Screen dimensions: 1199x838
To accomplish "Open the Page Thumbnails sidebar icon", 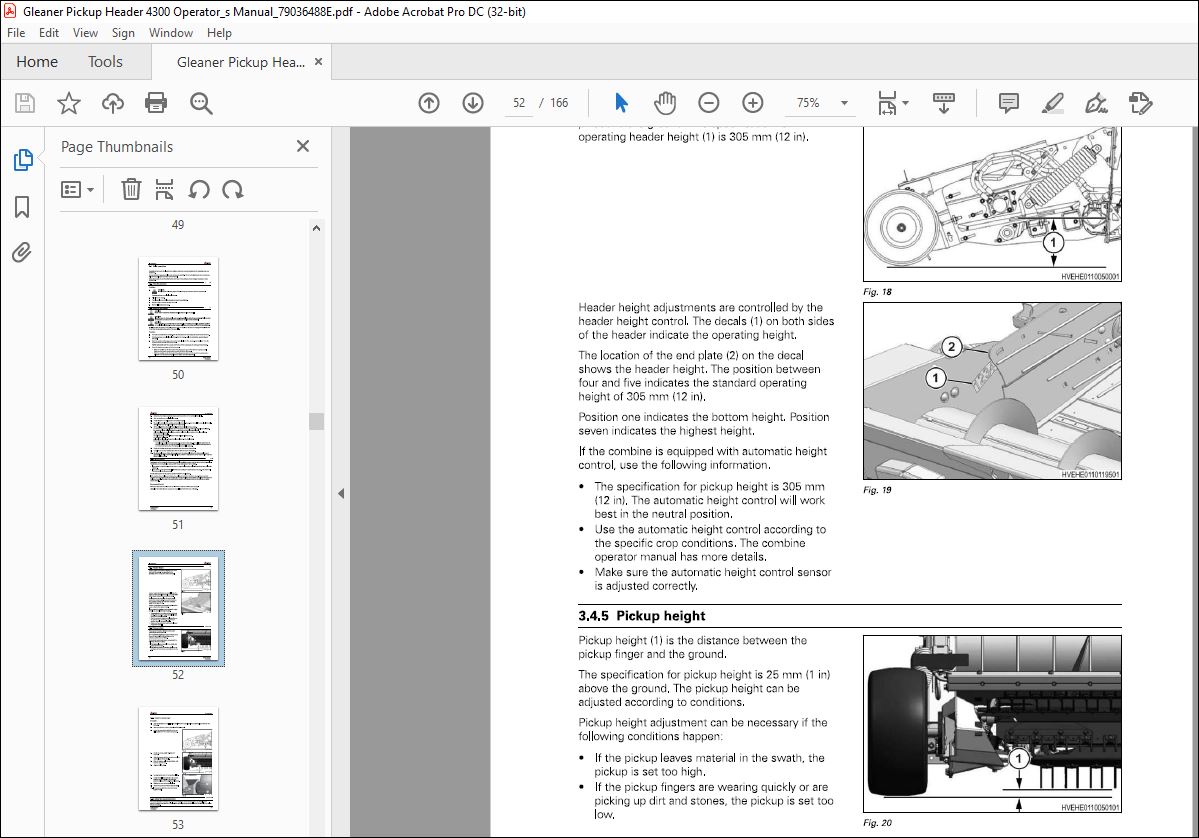I will [22, 160].
